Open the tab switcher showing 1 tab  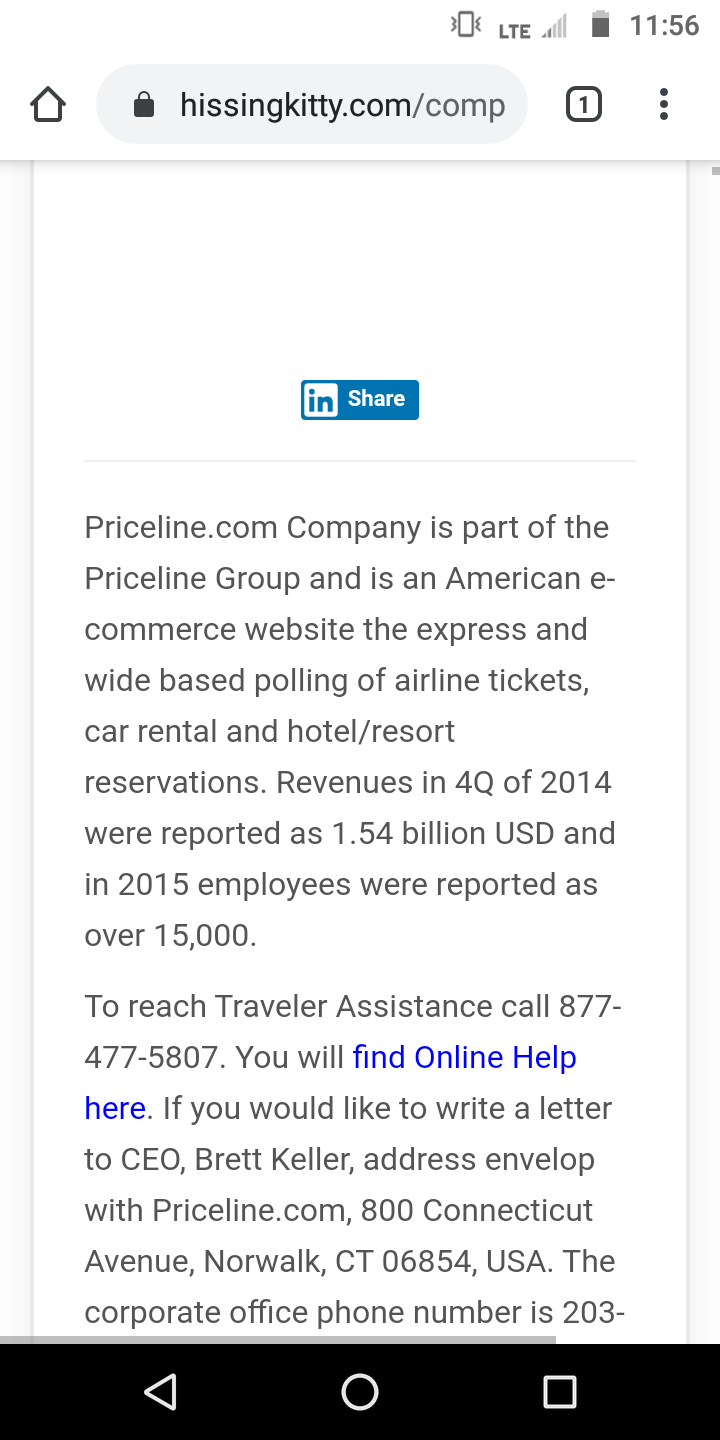(x=584, y=105)
